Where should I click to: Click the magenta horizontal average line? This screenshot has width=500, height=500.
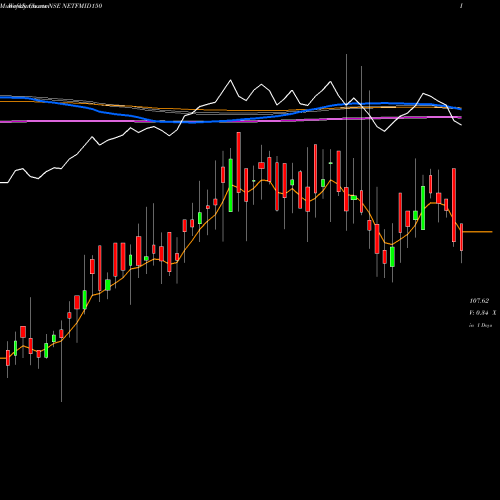tap(231, 120)
